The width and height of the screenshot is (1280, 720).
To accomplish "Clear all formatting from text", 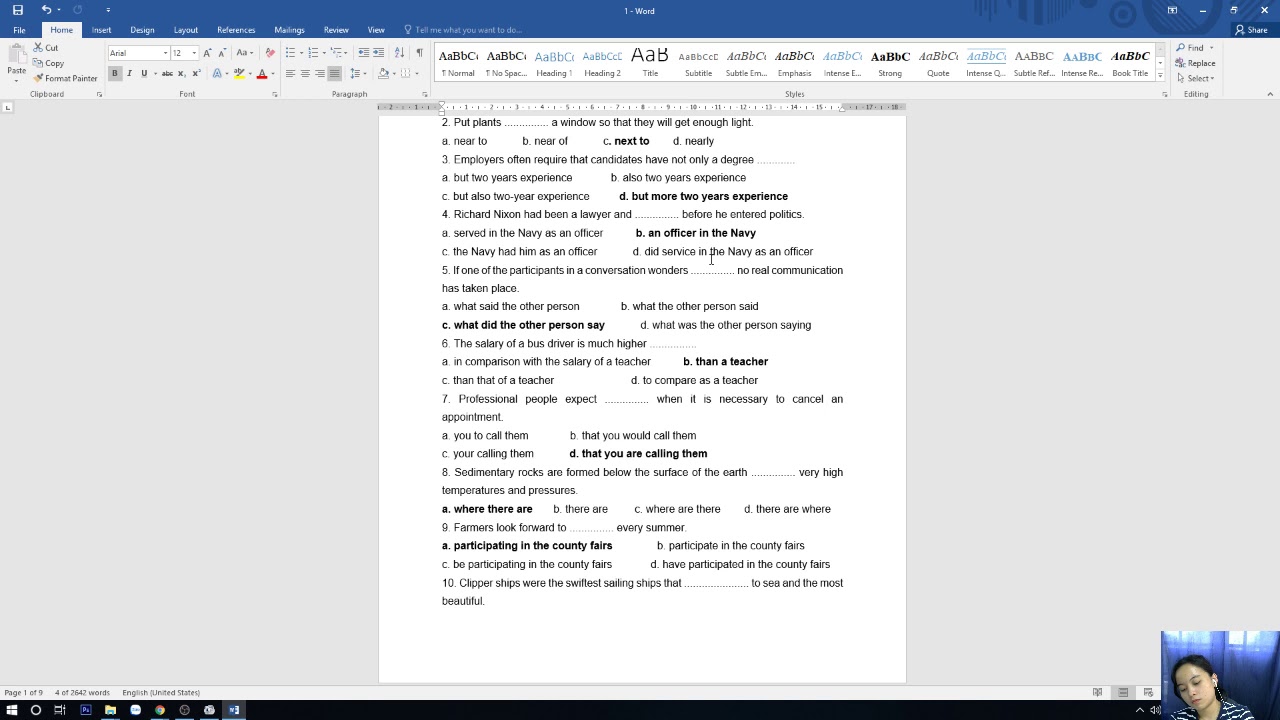I will tap(270, 53).
